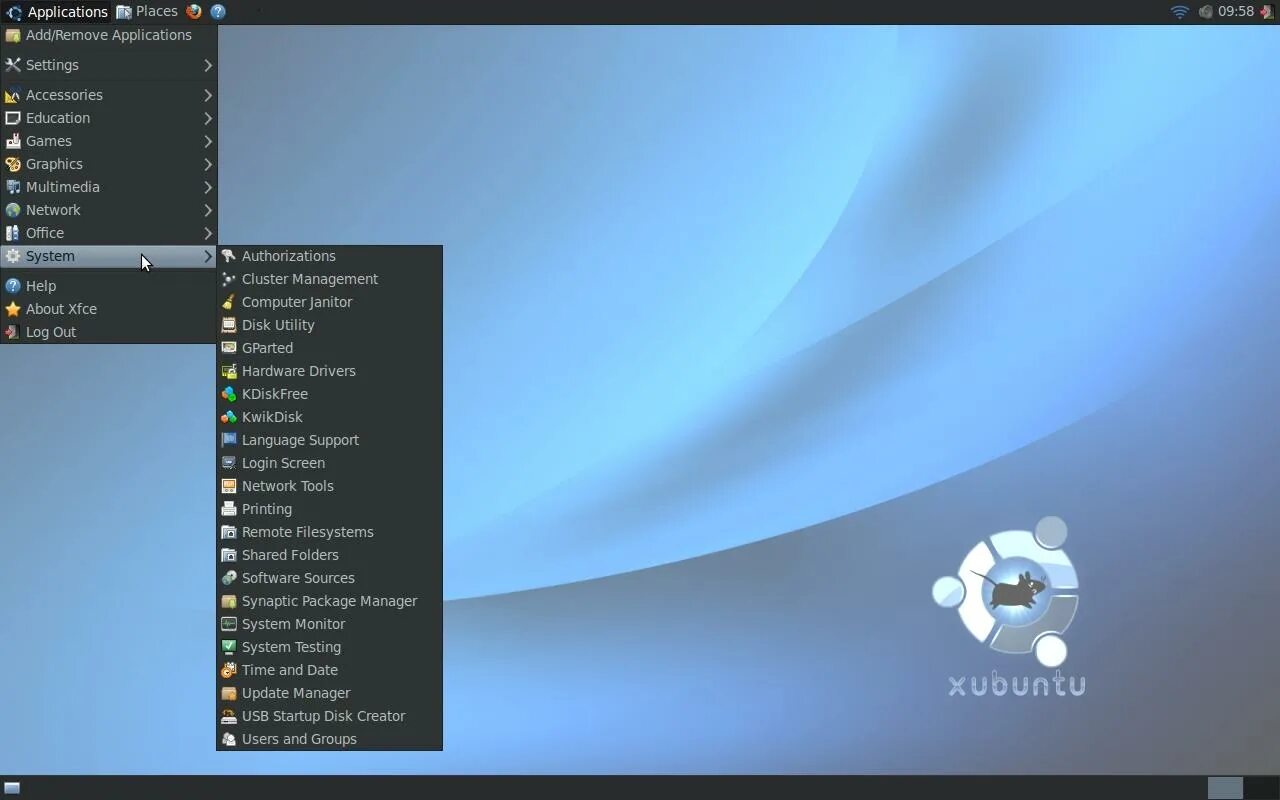The width and height of the screenshot is (1280, 800).
Task: Click the GParted icon
Action: 229,348
